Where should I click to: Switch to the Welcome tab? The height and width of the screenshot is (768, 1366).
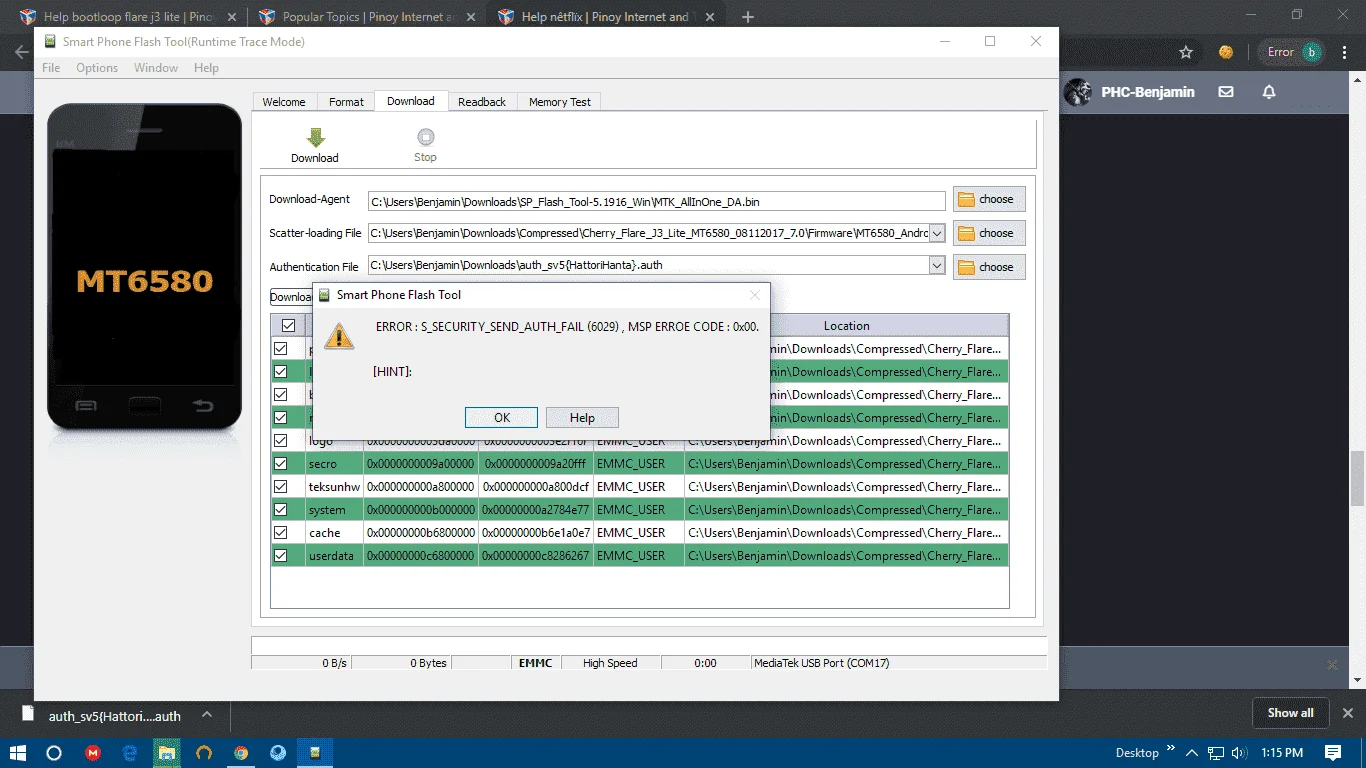pos(284,102)
